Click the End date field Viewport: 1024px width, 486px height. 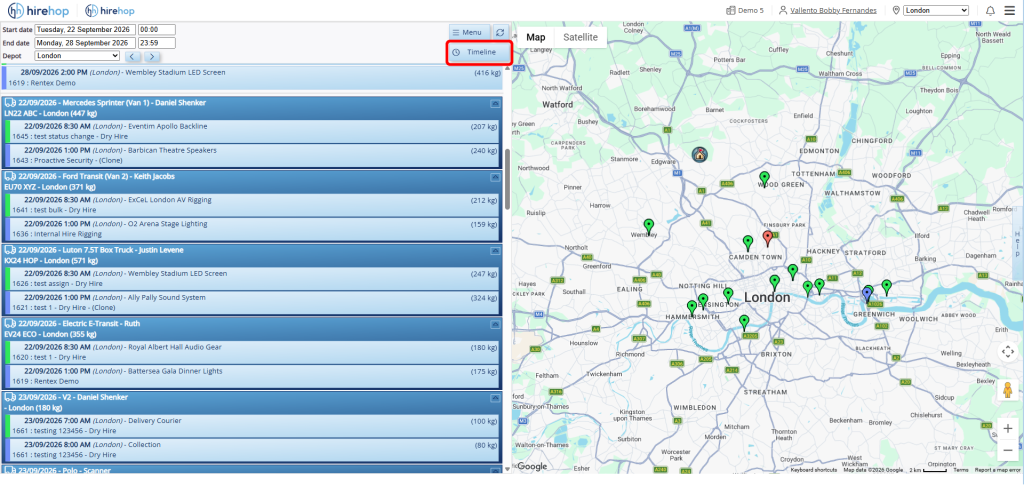[x=85, y=42]
